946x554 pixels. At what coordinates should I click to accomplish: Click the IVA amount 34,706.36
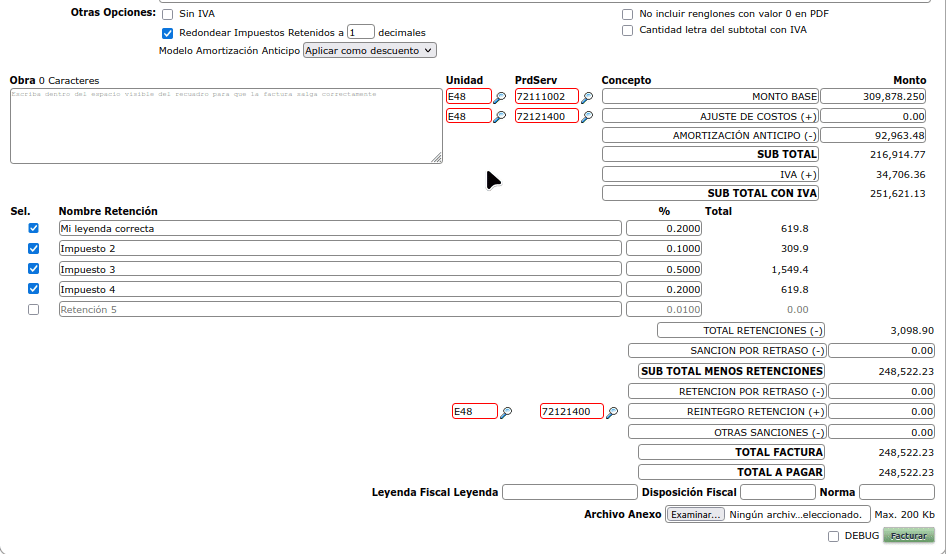(901, 175)
